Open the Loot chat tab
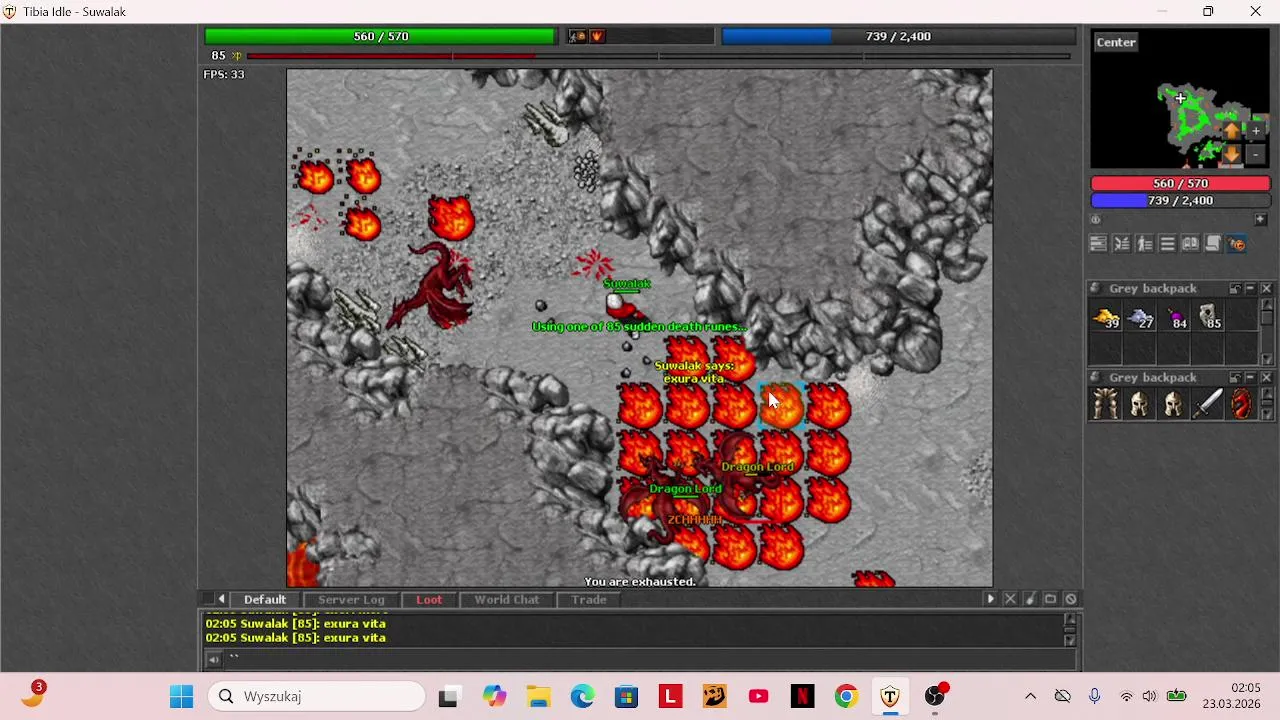This screenshot has height=720, width=1280. pyautogui.click(x=429, y=600)
